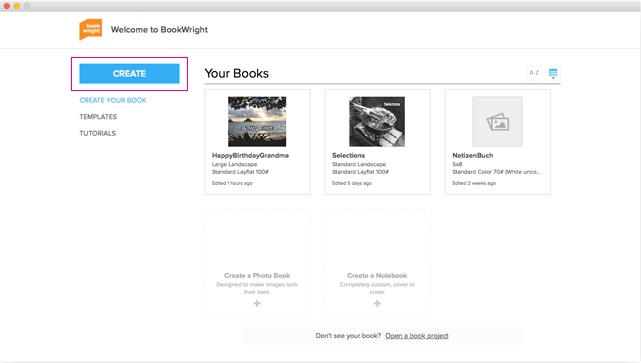Choose the Create a Notebook heading
This screenshot has width=641, height=363.
pyautogui.click(x=377, y=276)
